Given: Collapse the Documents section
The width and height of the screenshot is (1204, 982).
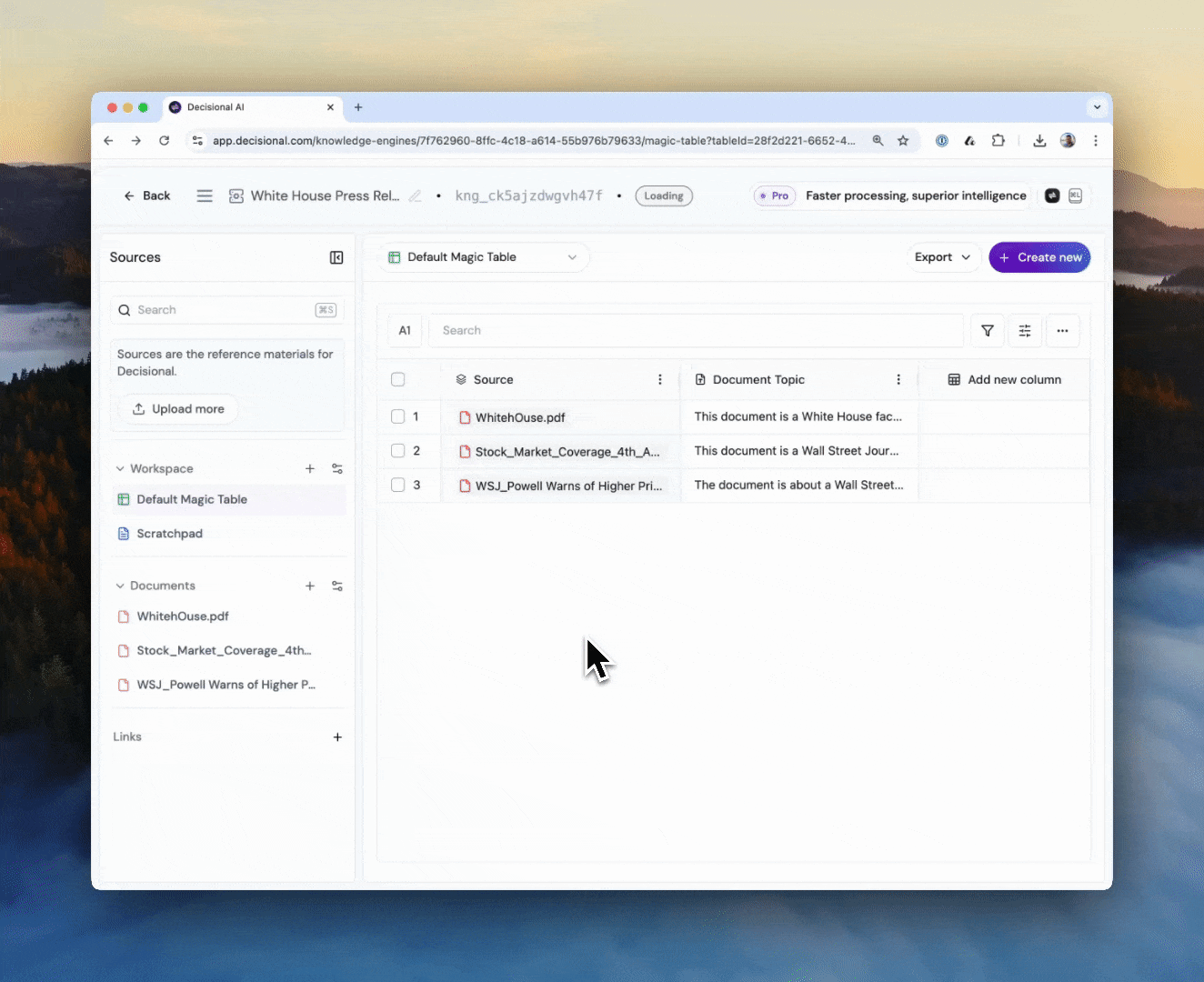Looking at the screenshot, I should pos(120,586).
